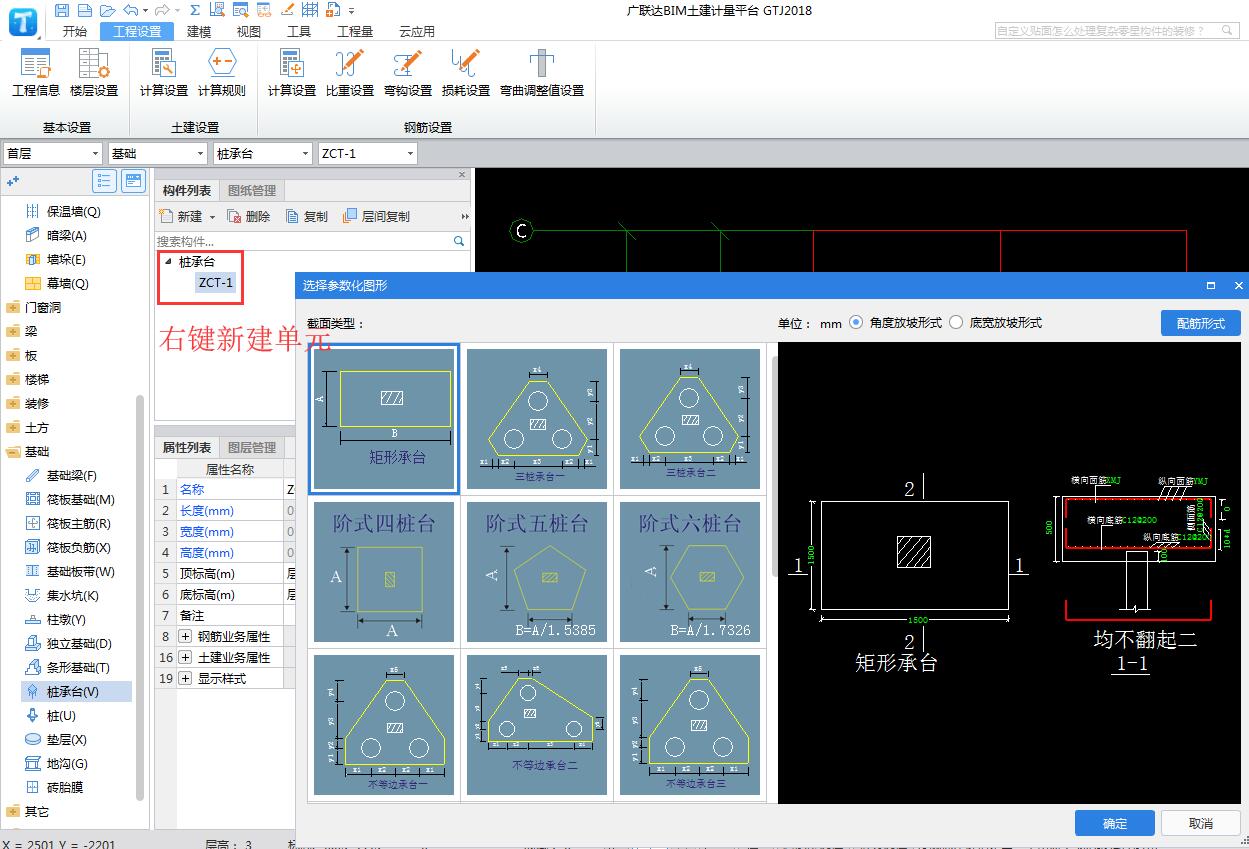Expand 土建业务属性 property group
This screenshot has width=1249, height=849.
tap(185, 657)
